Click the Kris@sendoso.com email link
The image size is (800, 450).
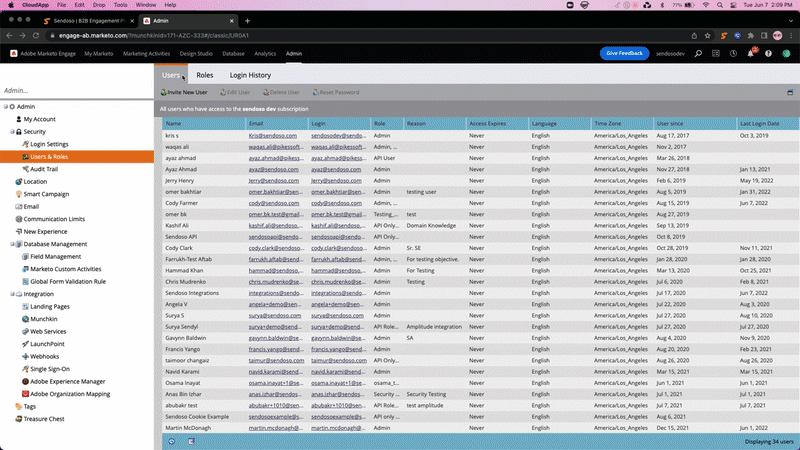273,136
